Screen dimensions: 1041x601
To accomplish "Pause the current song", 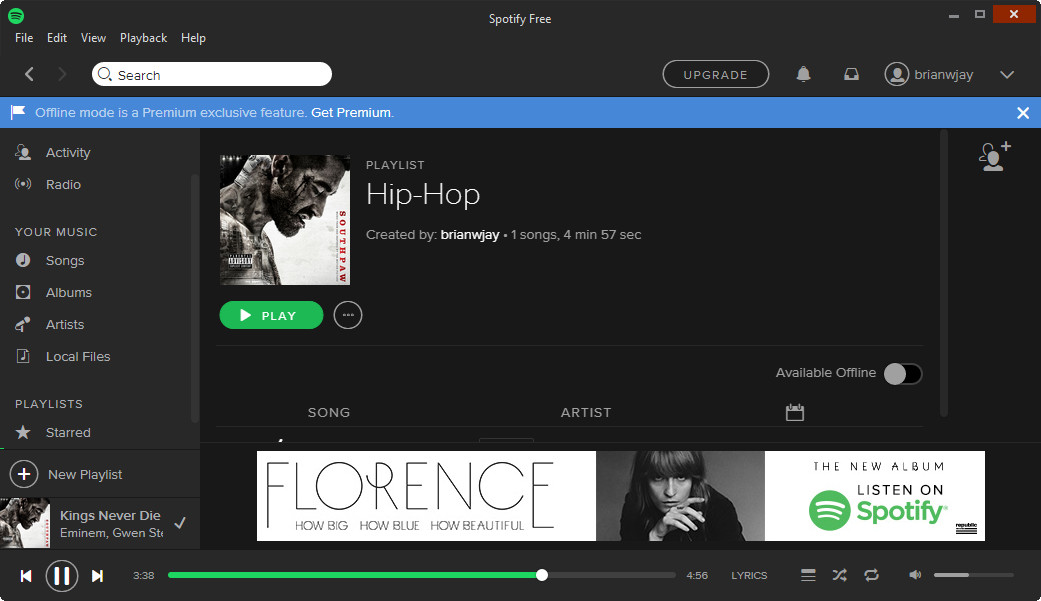I will click(62, 575).
